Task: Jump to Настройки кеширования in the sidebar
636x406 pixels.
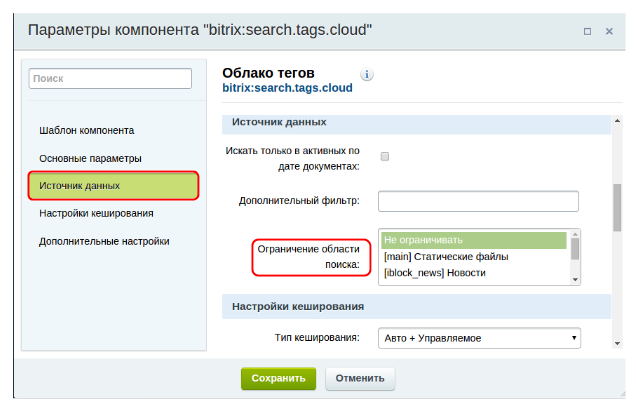Action: (96, 213)
